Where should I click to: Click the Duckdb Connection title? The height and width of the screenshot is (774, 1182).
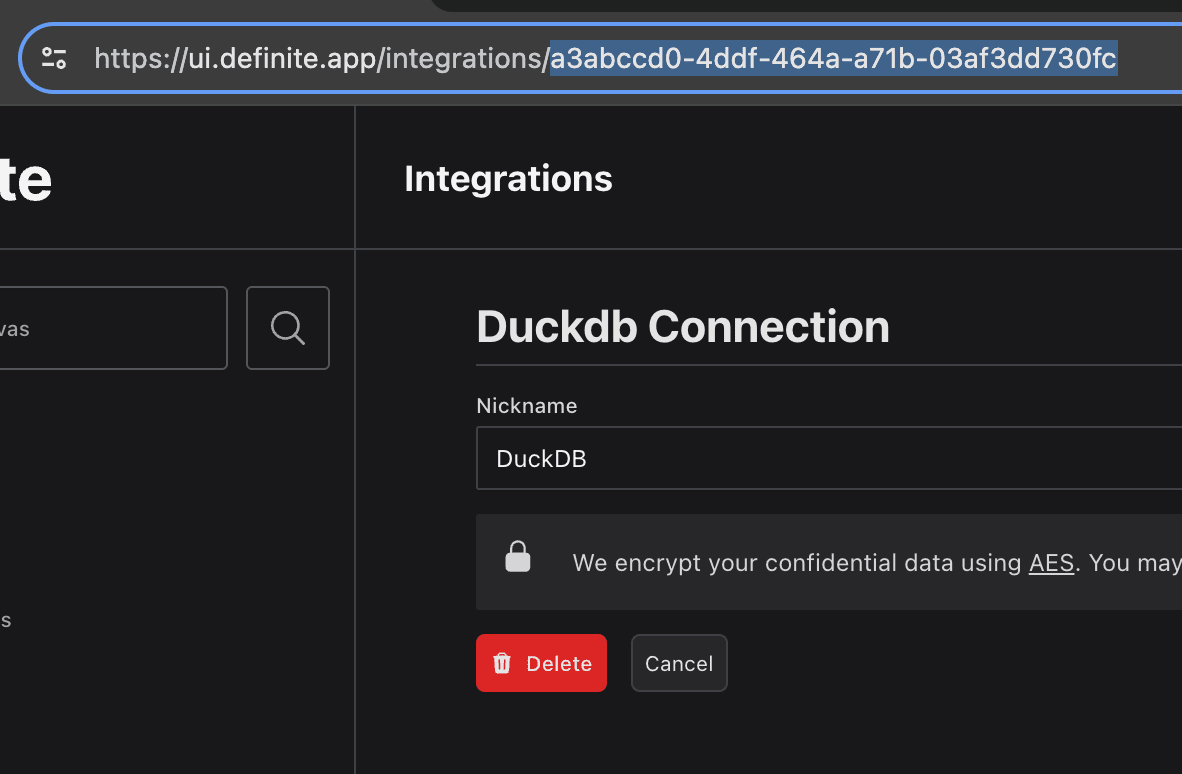[683, 327]
